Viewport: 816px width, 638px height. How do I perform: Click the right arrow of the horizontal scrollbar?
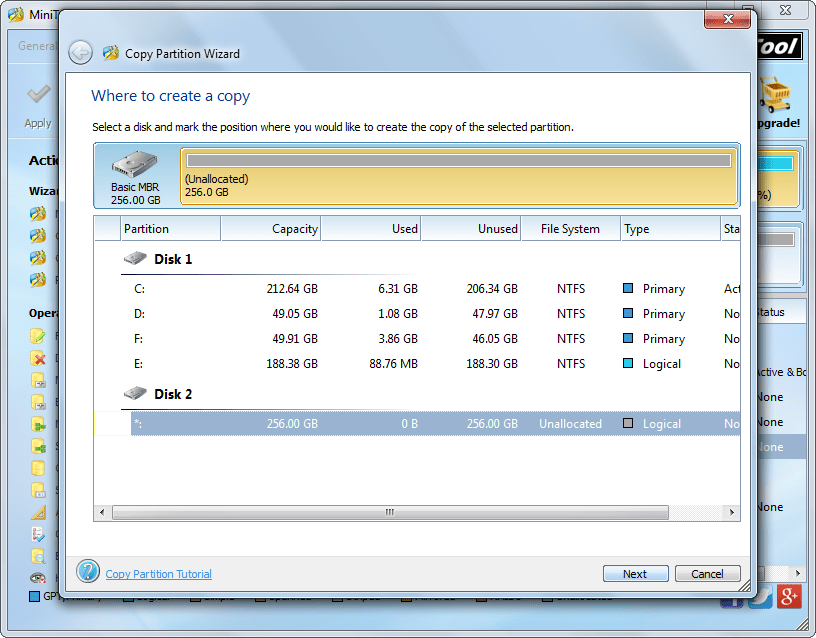pos(730,512)
